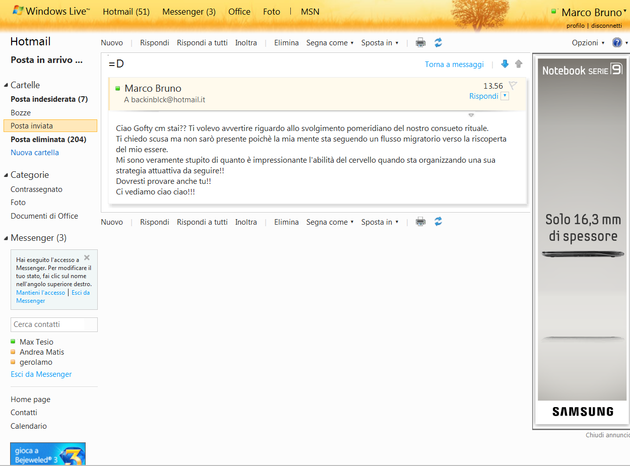Click the profilo link
The image size is (630, 466).
(x=575, y=25)
